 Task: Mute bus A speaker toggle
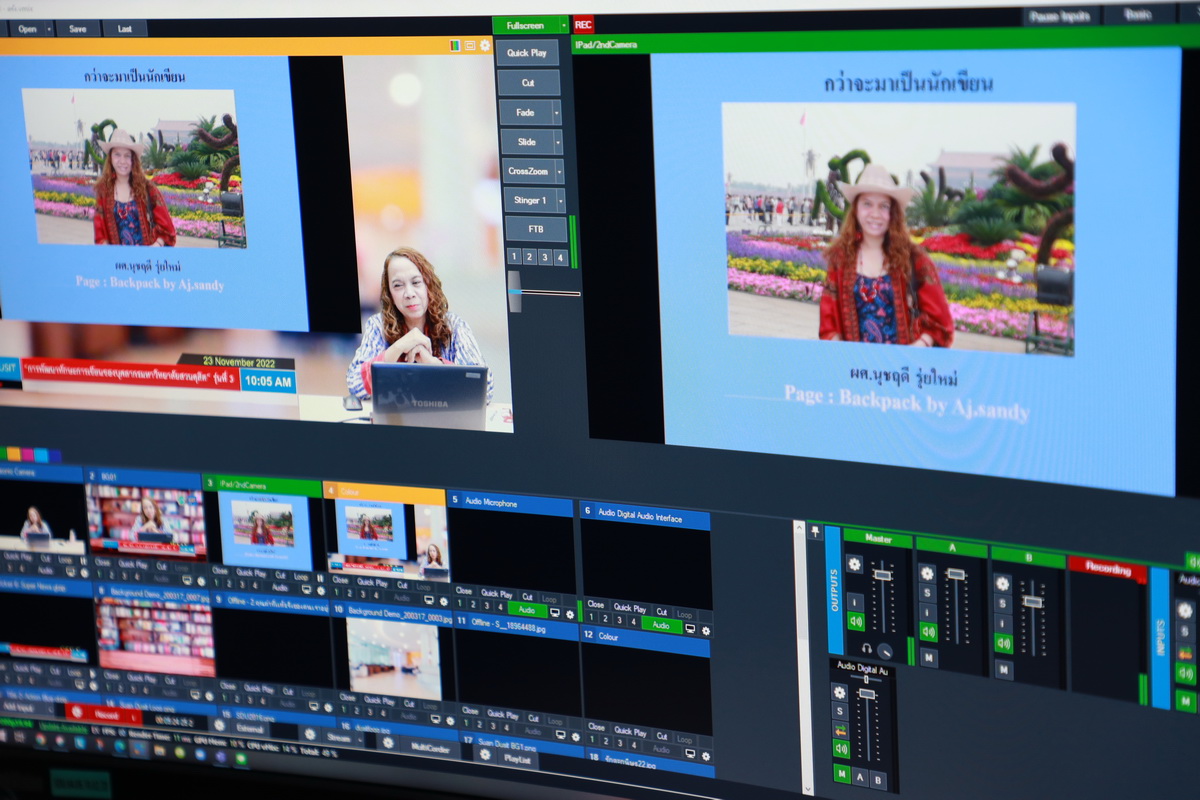pyautogui.click(x=928, y=632)
